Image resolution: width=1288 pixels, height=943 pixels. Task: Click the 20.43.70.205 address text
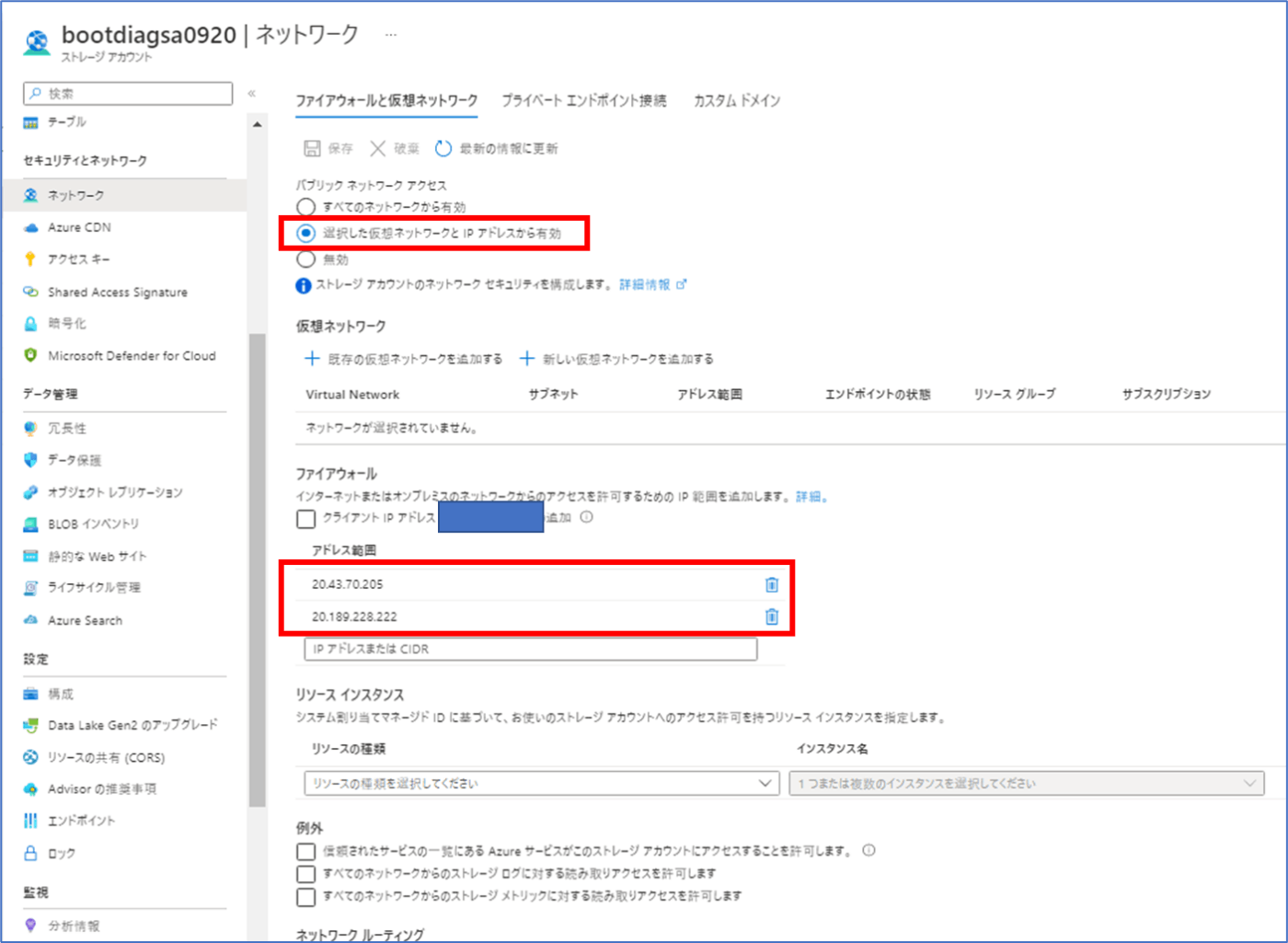(347, 584)
